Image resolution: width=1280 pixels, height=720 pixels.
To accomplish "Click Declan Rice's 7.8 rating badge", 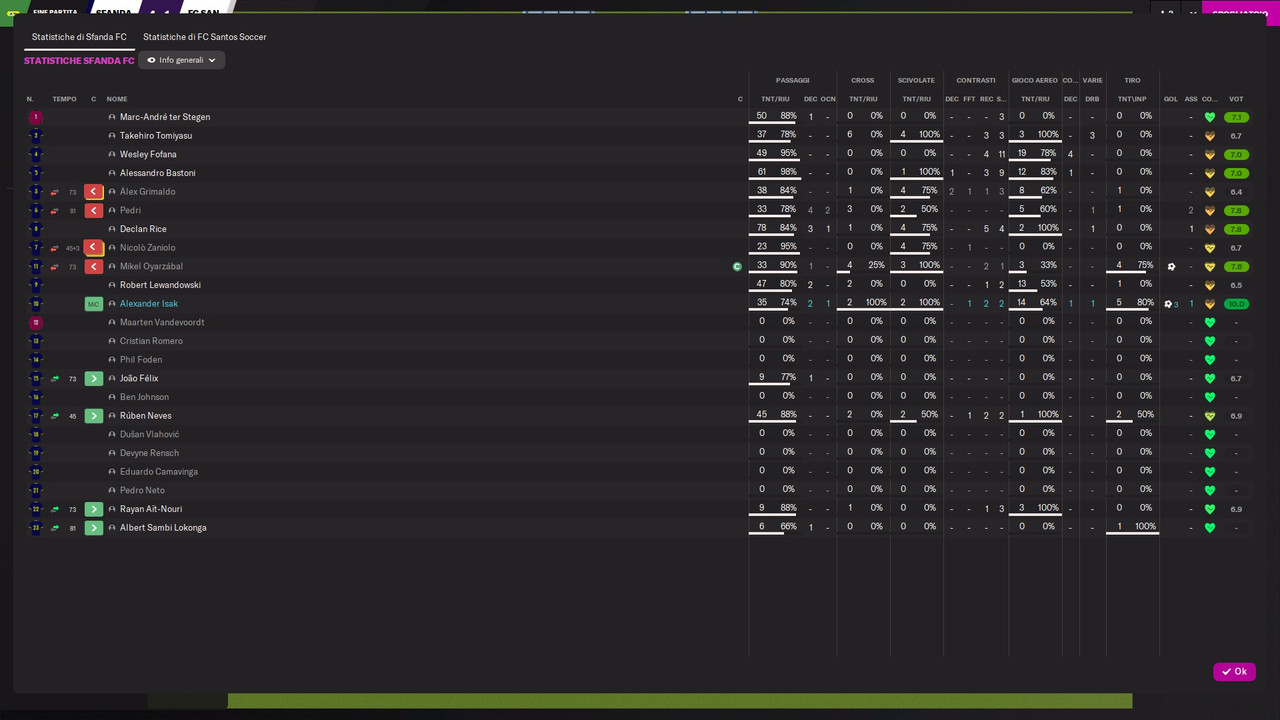I will pyautogui.click(x=1236, y=229).
